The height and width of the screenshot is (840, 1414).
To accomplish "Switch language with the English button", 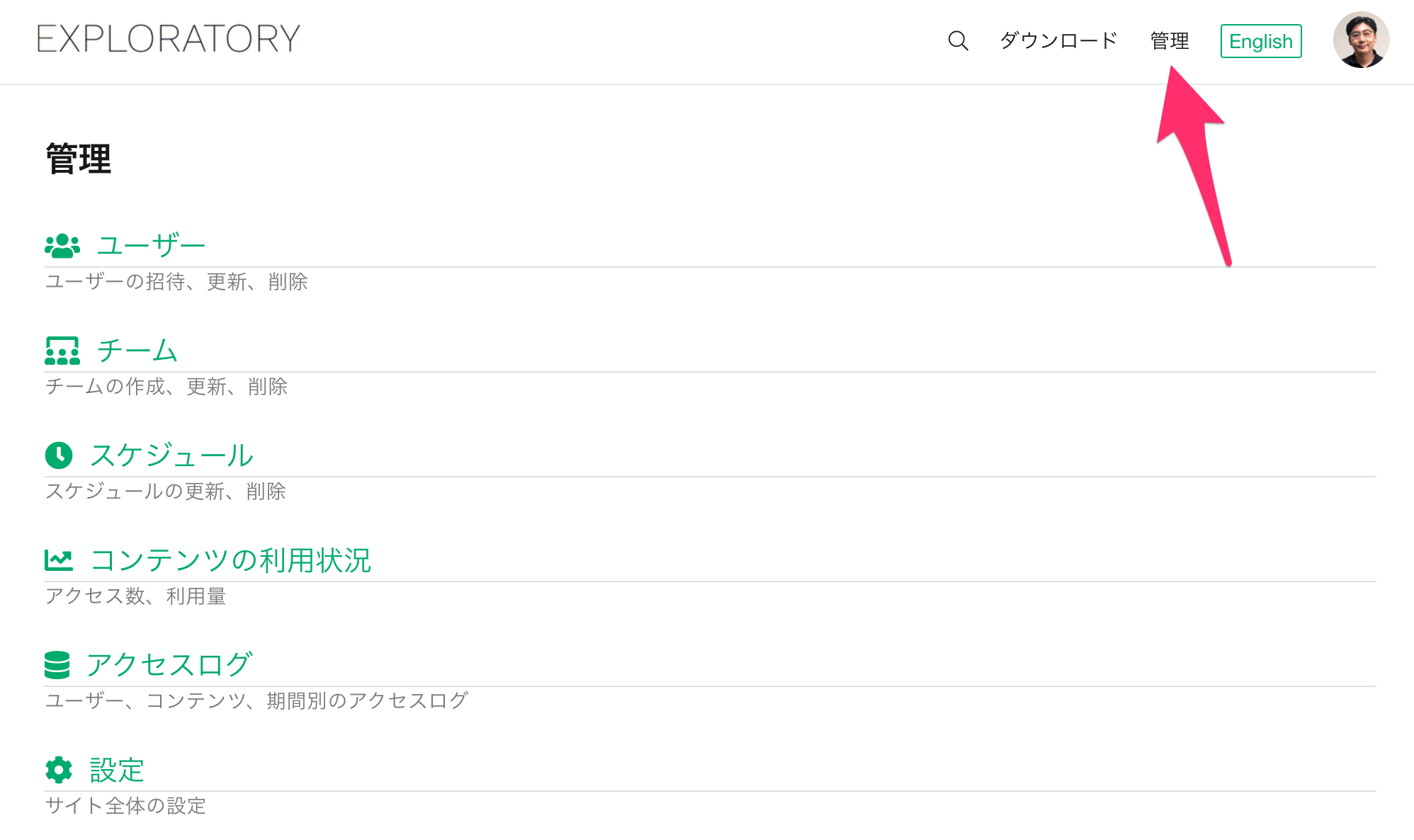I will click(1261, 41).
